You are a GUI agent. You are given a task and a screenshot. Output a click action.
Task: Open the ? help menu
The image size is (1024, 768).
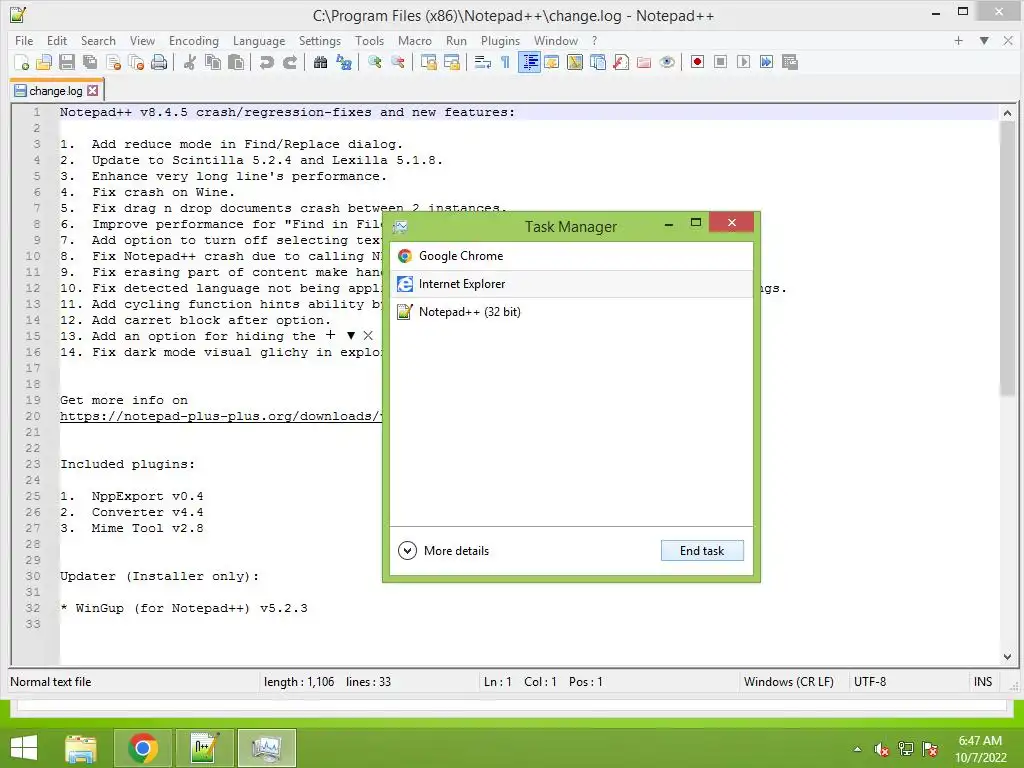[x=594, y=40]
